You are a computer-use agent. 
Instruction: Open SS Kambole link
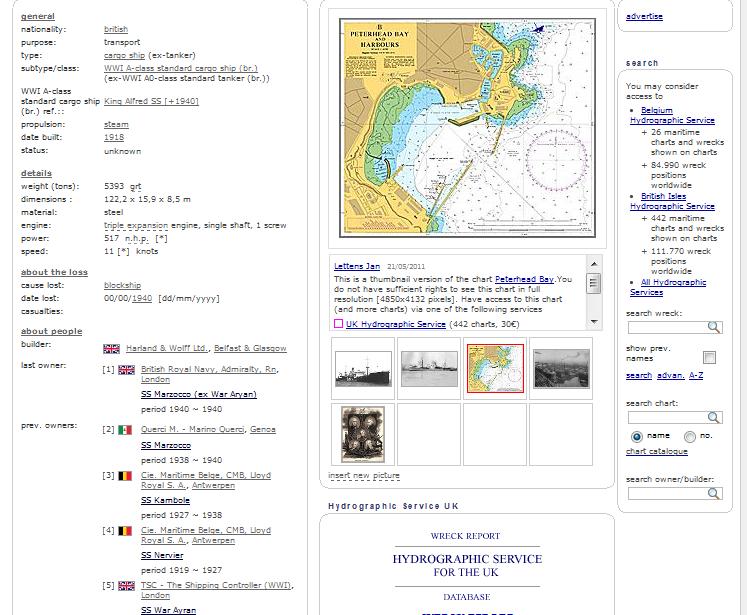click(165, 500)
